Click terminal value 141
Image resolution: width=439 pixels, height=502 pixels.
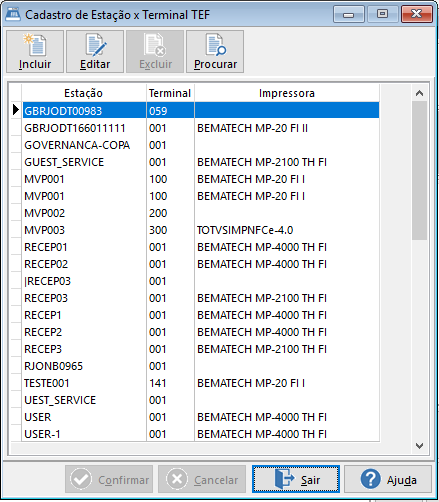tap(170, 383)
